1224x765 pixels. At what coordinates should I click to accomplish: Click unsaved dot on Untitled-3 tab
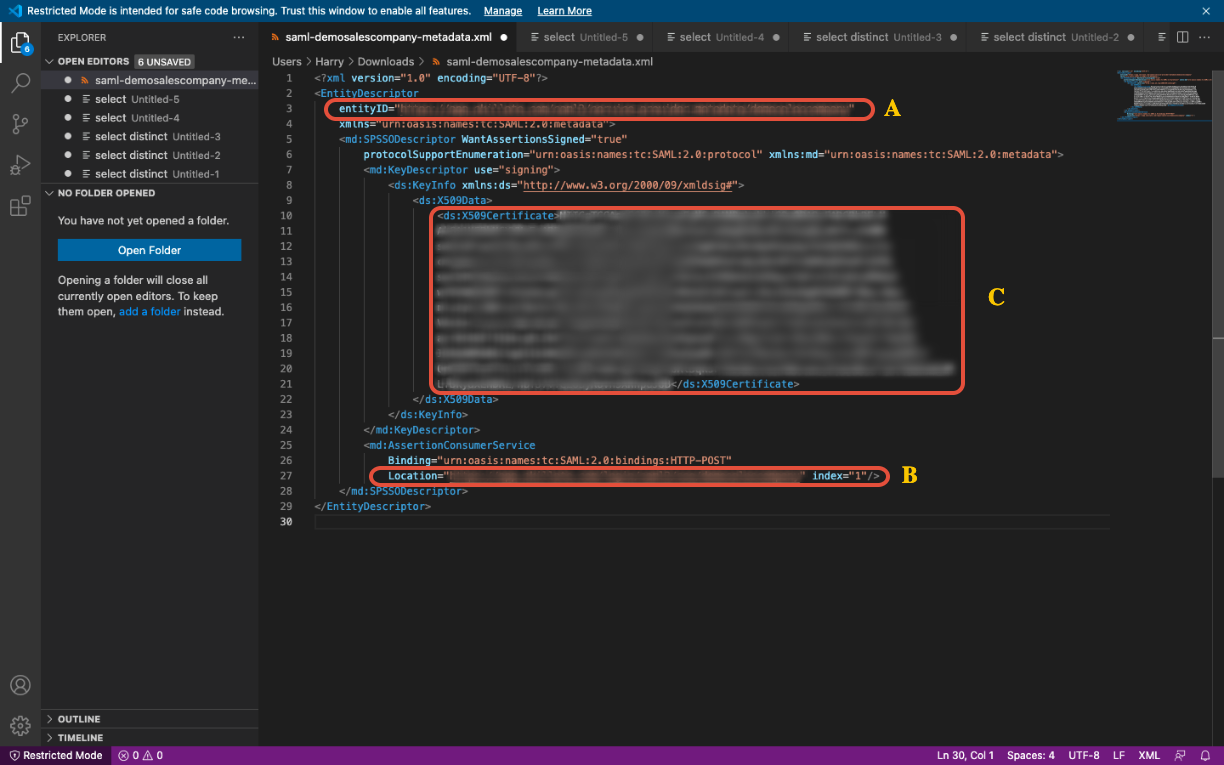click(955, 37)
